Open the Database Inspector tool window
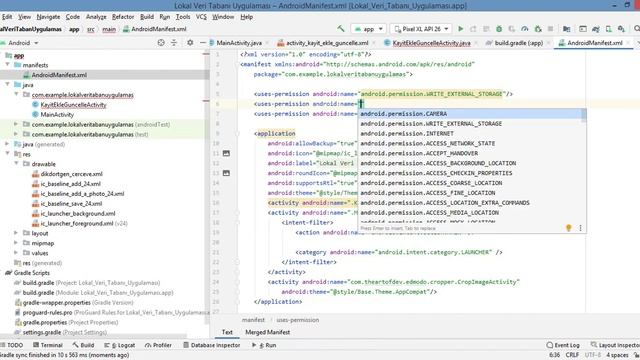This screenshot has width=640, height=360. click(x=211, y=345)
